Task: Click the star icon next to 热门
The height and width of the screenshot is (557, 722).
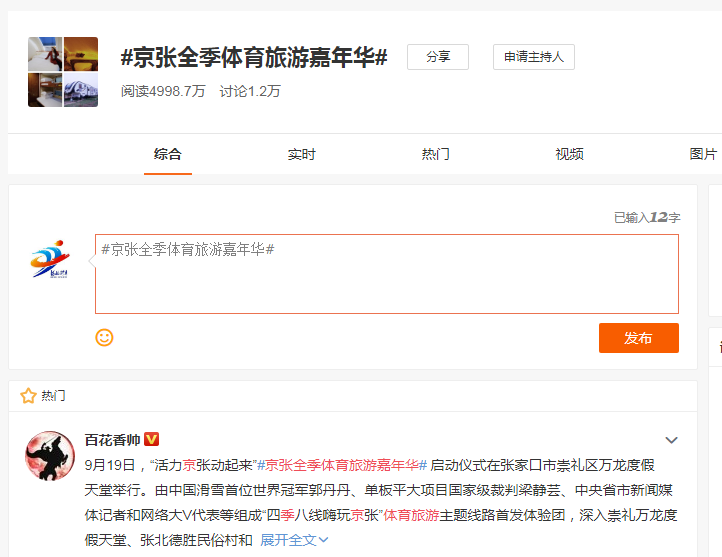Action: [x=28, y=396]
